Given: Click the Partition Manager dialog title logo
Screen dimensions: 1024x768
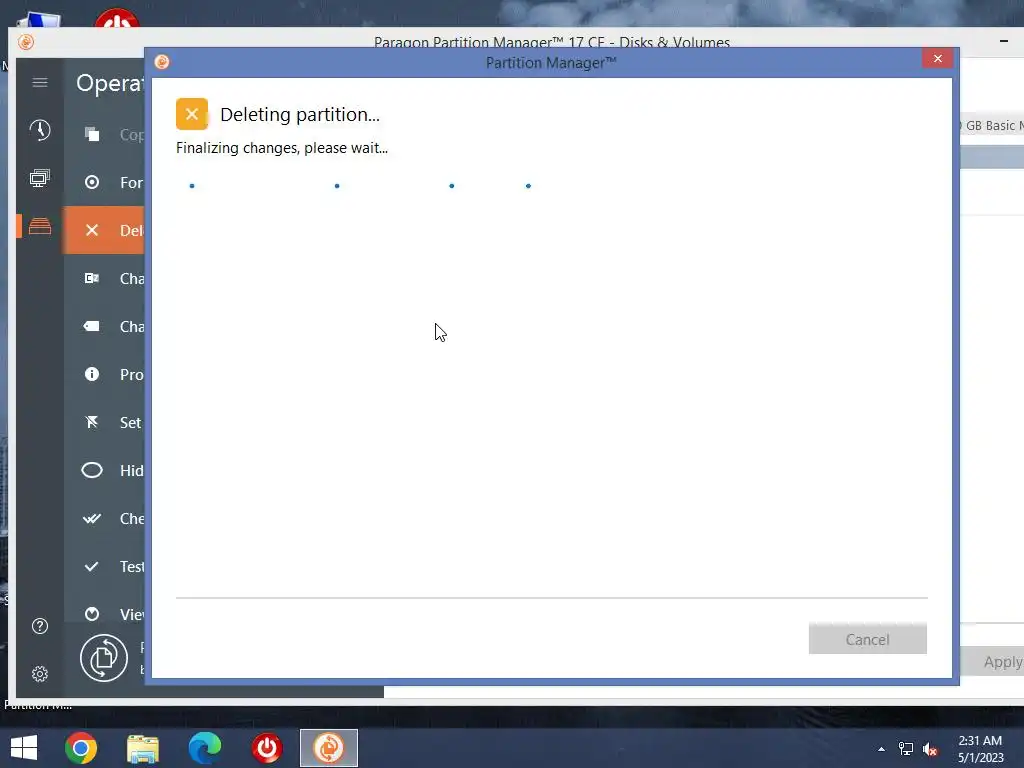Looking at the screenshot, I should 162,62.
